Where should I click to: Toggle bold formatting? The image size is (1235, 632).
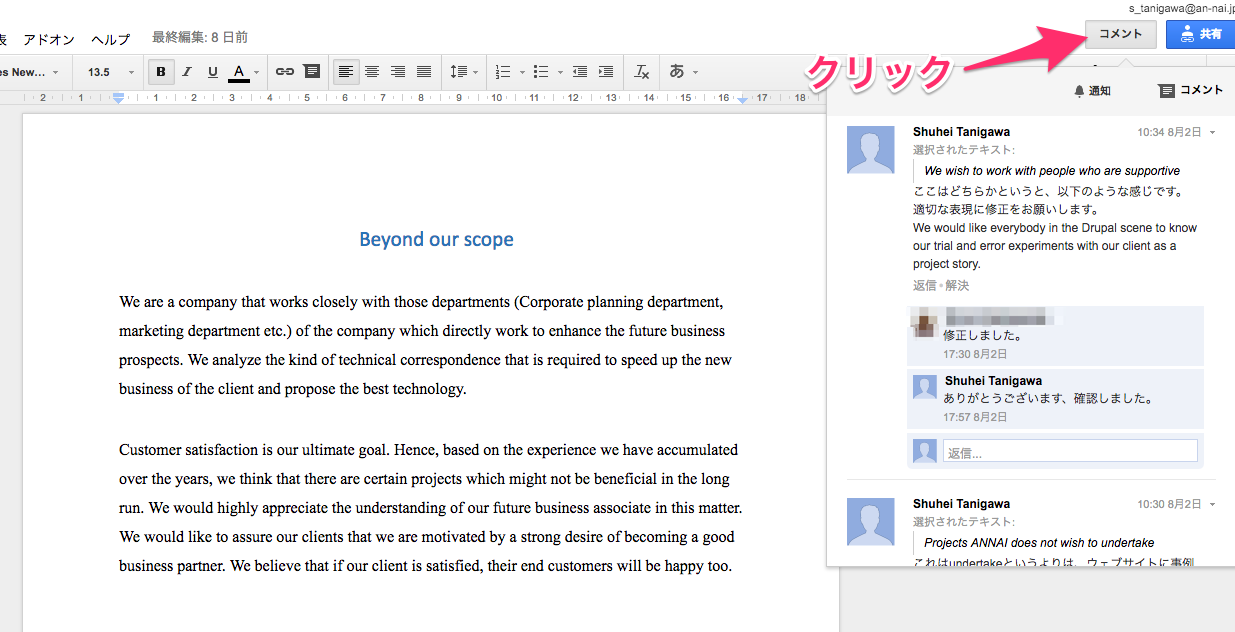[x=160, y=72]
